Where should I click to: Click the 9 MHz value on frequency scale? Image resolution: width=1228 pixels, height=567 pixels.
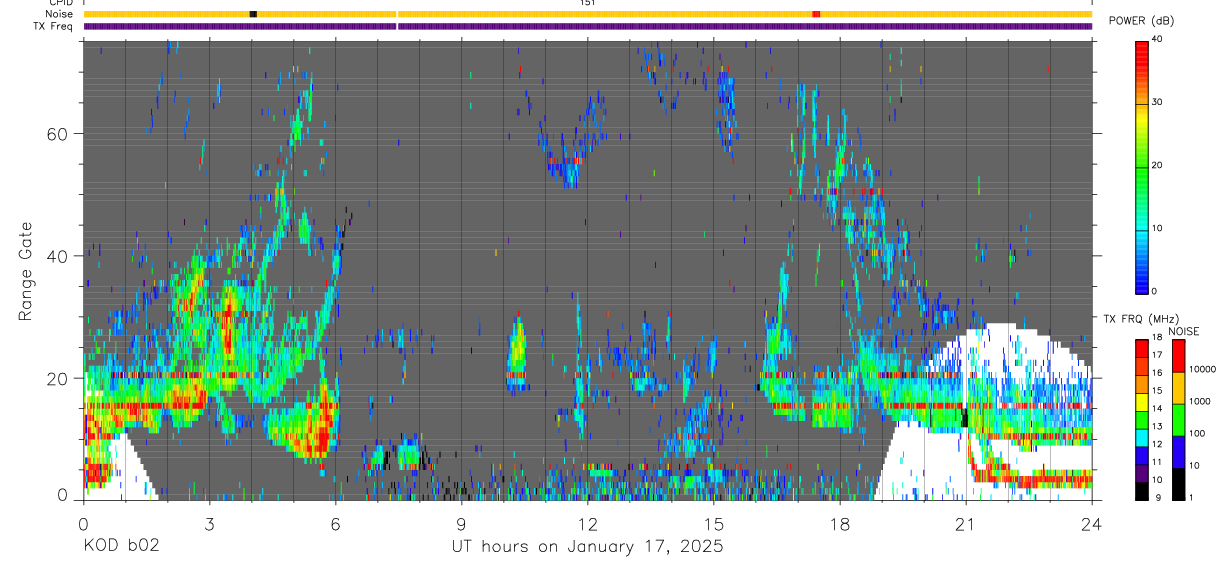(1156, 499)
